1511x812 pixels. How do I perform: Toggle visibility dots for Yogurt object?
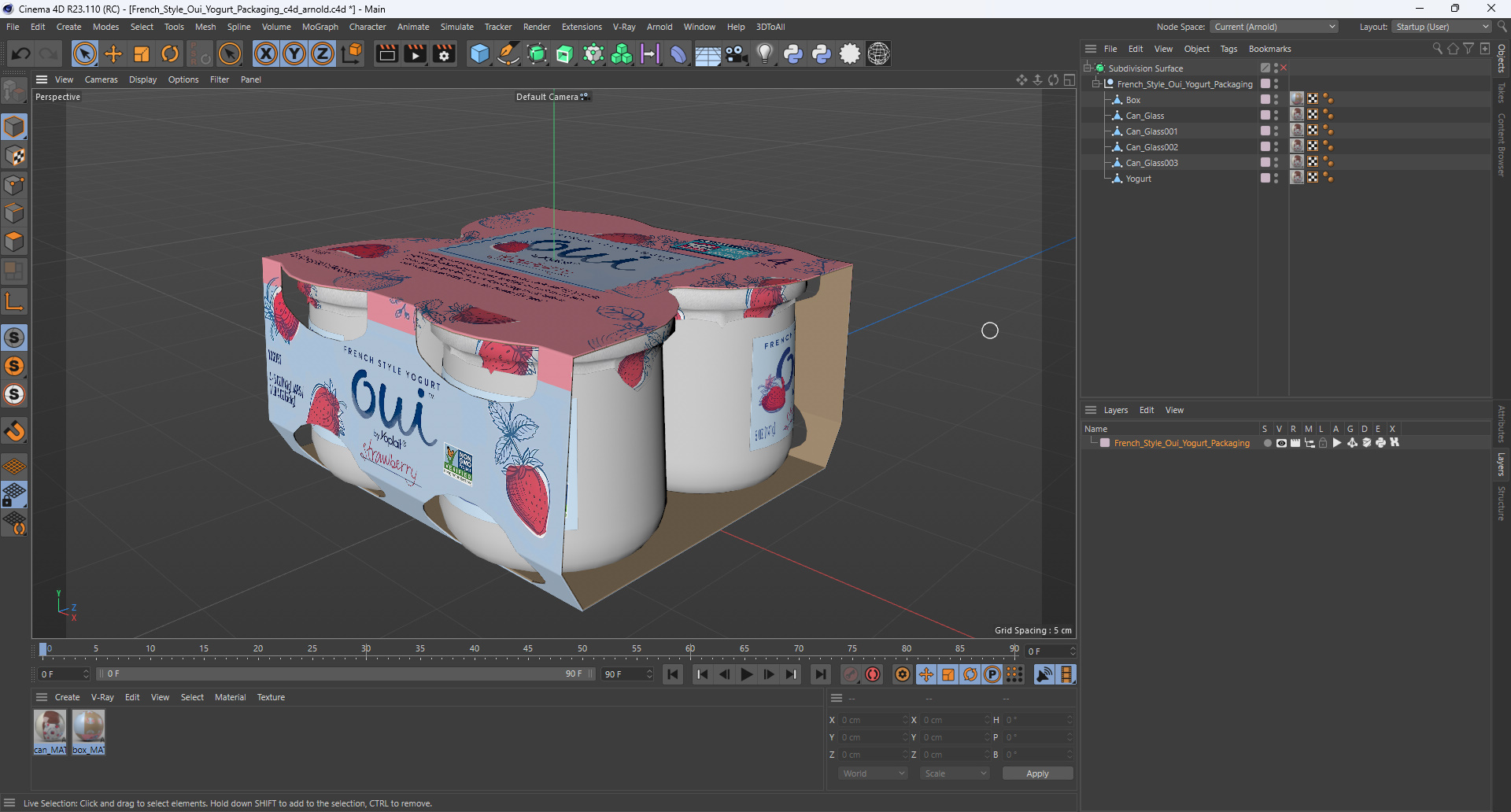coord(1276,179)
